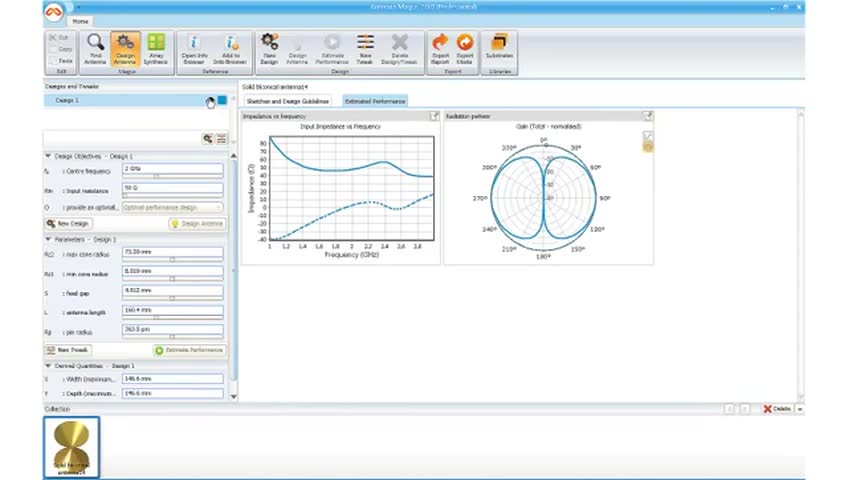Click Estimate Performance in the ribbon
The width and height of the screenshot is (848, 480).
[332, 49]
